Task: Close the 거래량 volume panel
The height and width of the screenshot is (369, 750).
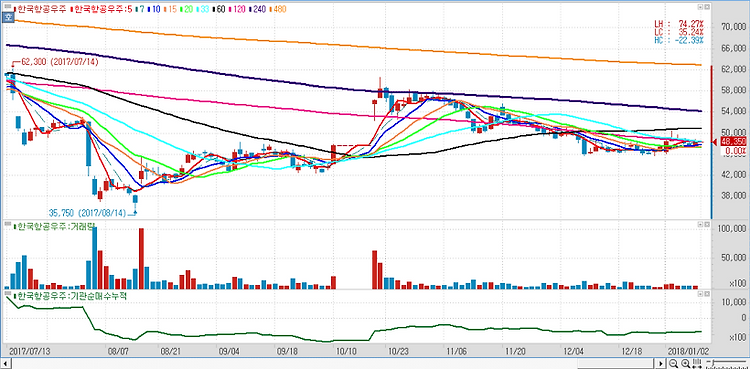Action: 707,224
